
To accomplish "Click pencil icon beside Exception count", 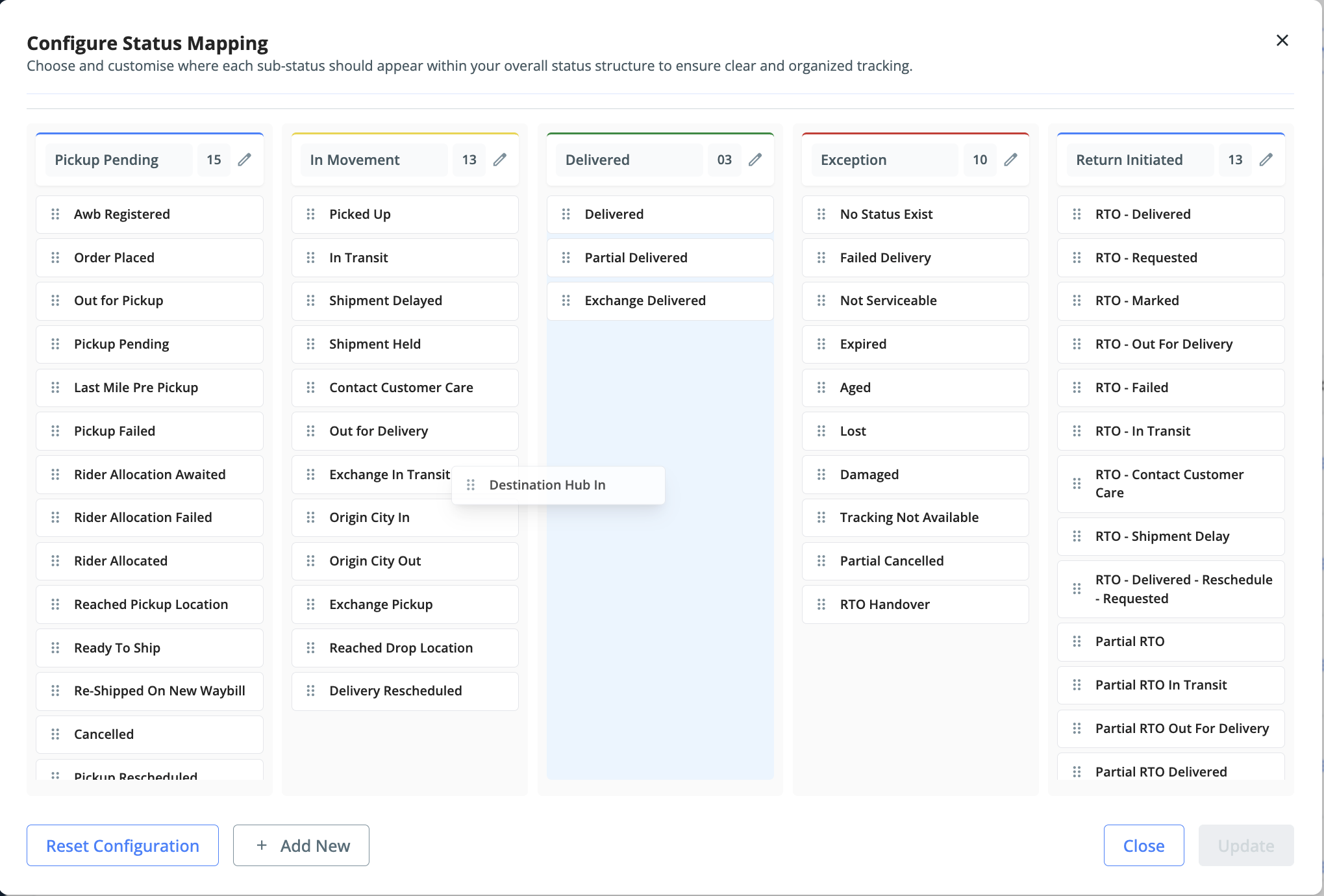I will coord(1010,160).
